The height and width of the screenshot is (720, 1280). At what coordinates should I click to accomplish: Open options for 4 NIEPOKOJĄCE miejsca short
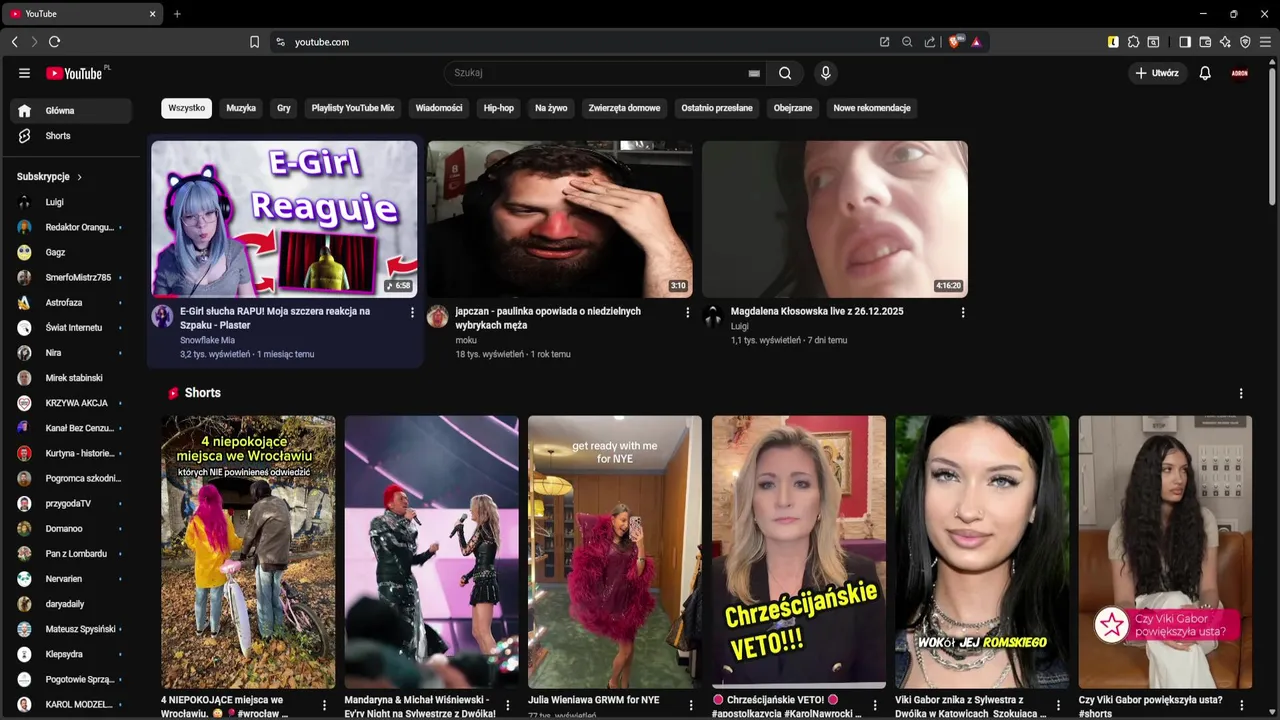point(324,705)
